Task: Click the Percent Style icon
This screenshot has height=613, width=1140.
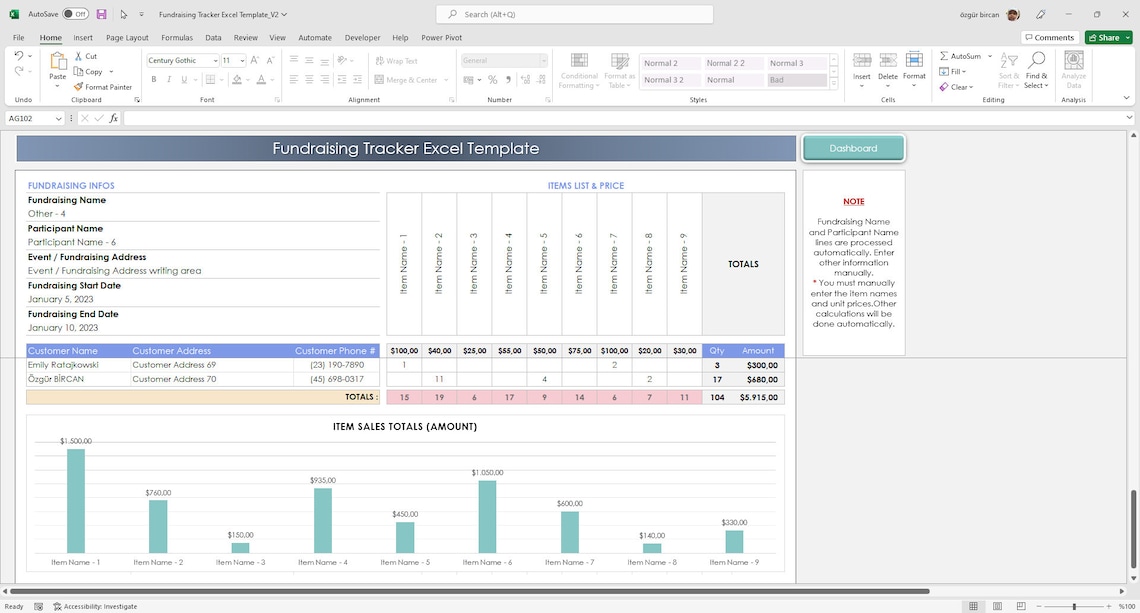Action: 492,79
